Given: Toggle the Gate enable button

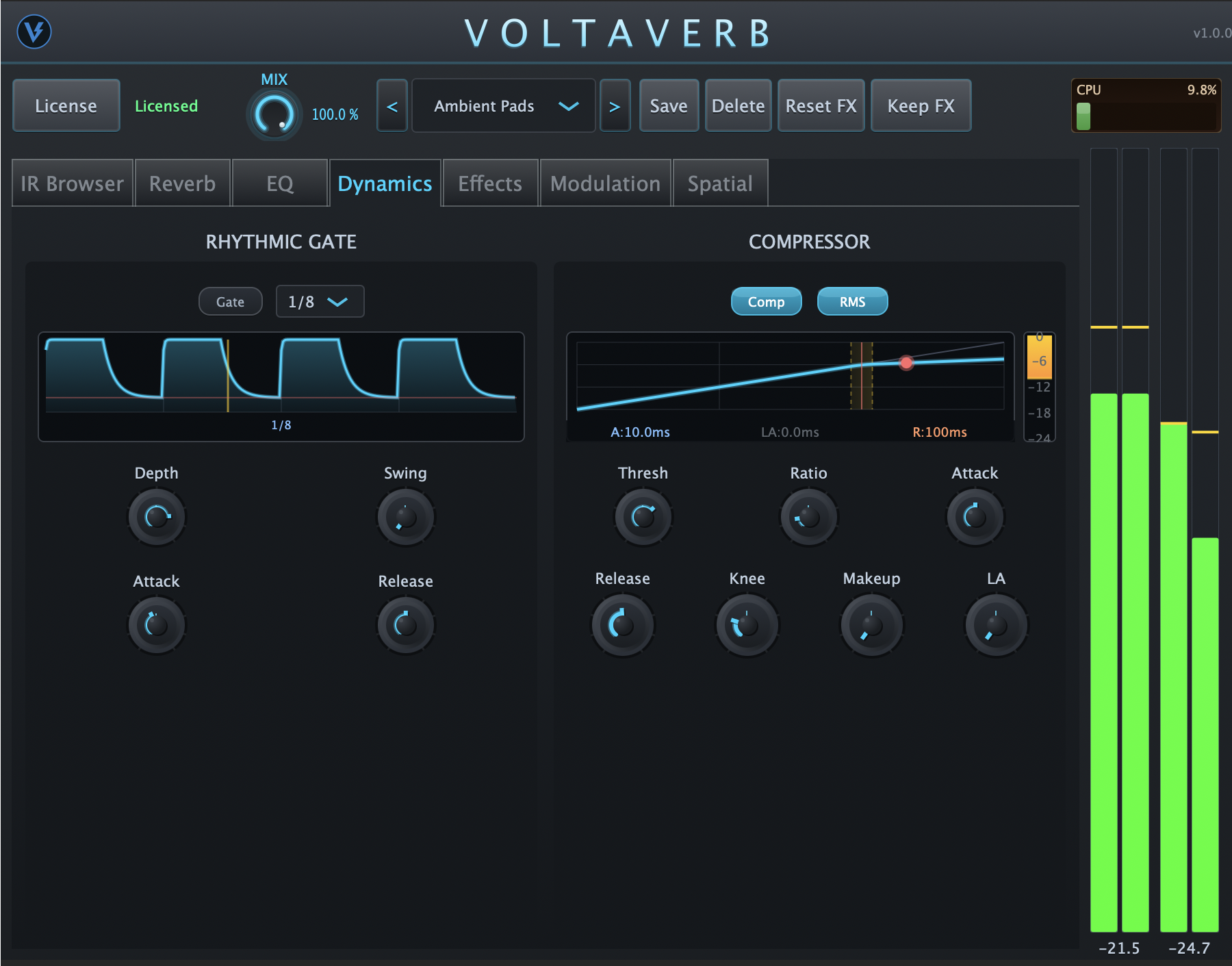Looking at the screenshot, I should pyautogui.click(x=231, y=301).
